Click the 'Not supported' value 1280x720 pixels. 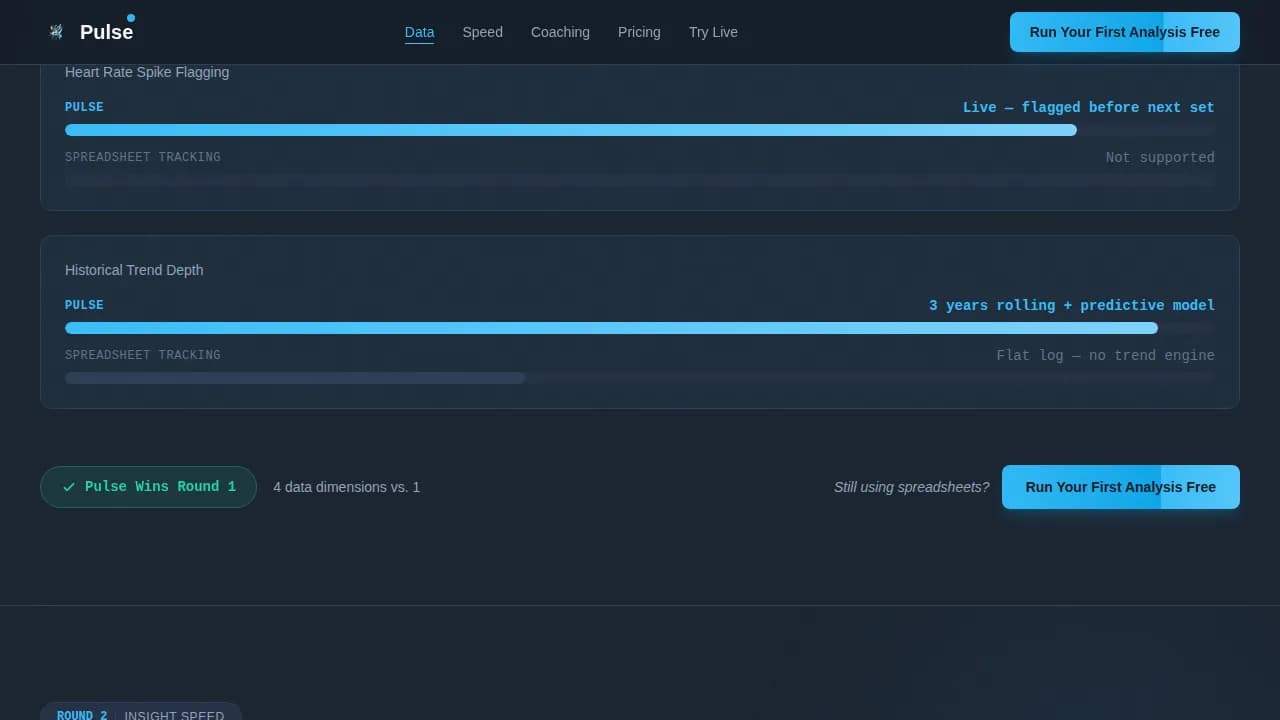click(x=1160, y=157)
